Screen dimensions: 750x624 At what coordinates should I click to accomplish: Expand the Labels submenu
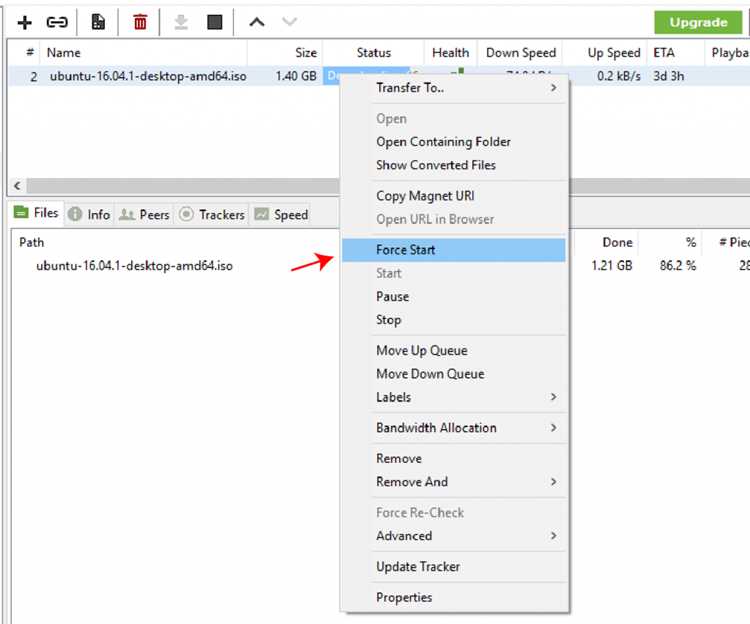[453, 397]
